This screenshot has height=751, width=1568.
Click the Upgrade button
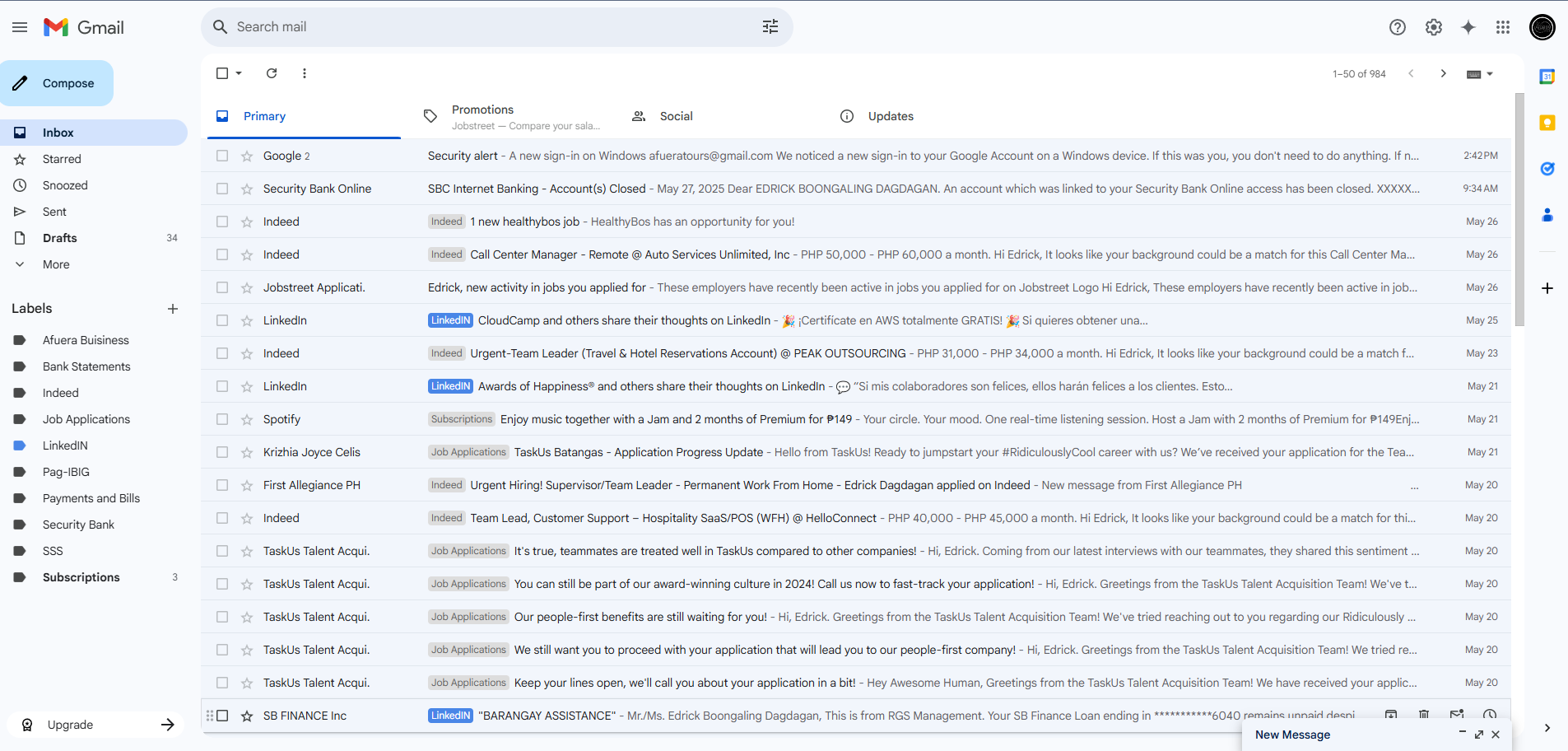(97, 725)
